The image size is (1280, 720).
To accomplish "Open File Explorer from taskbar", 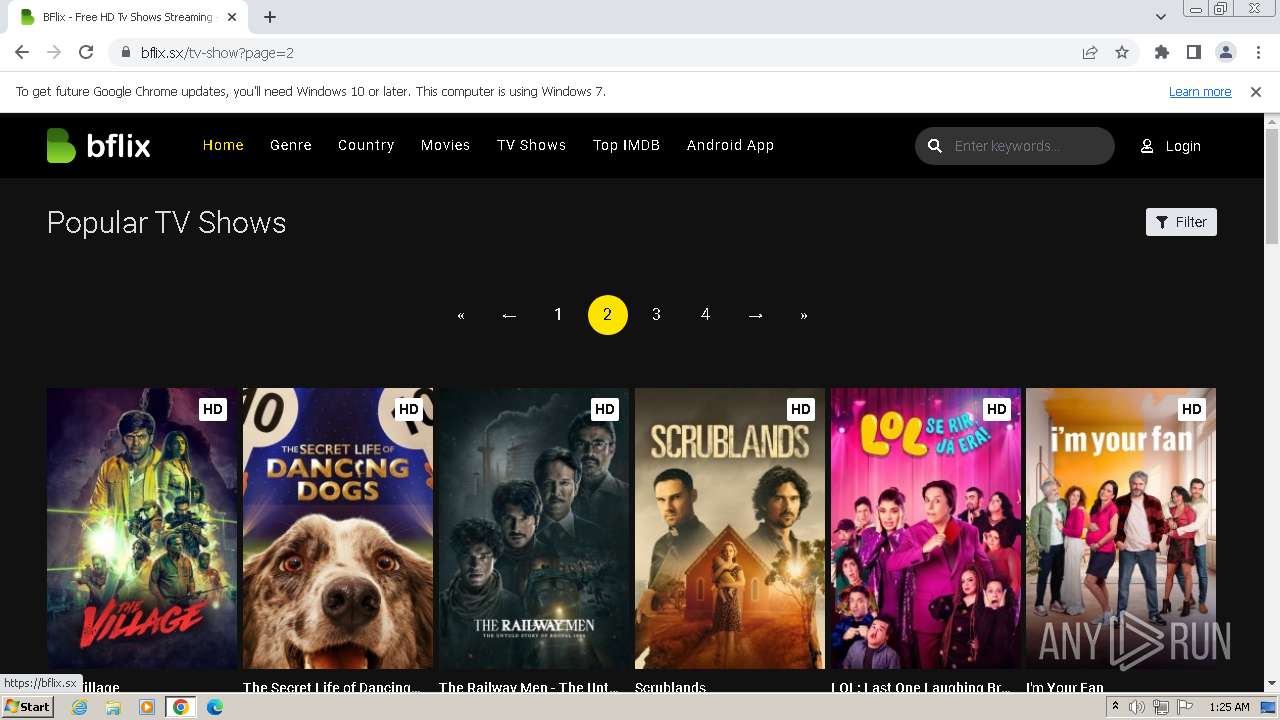I will [x=113, y=707].
